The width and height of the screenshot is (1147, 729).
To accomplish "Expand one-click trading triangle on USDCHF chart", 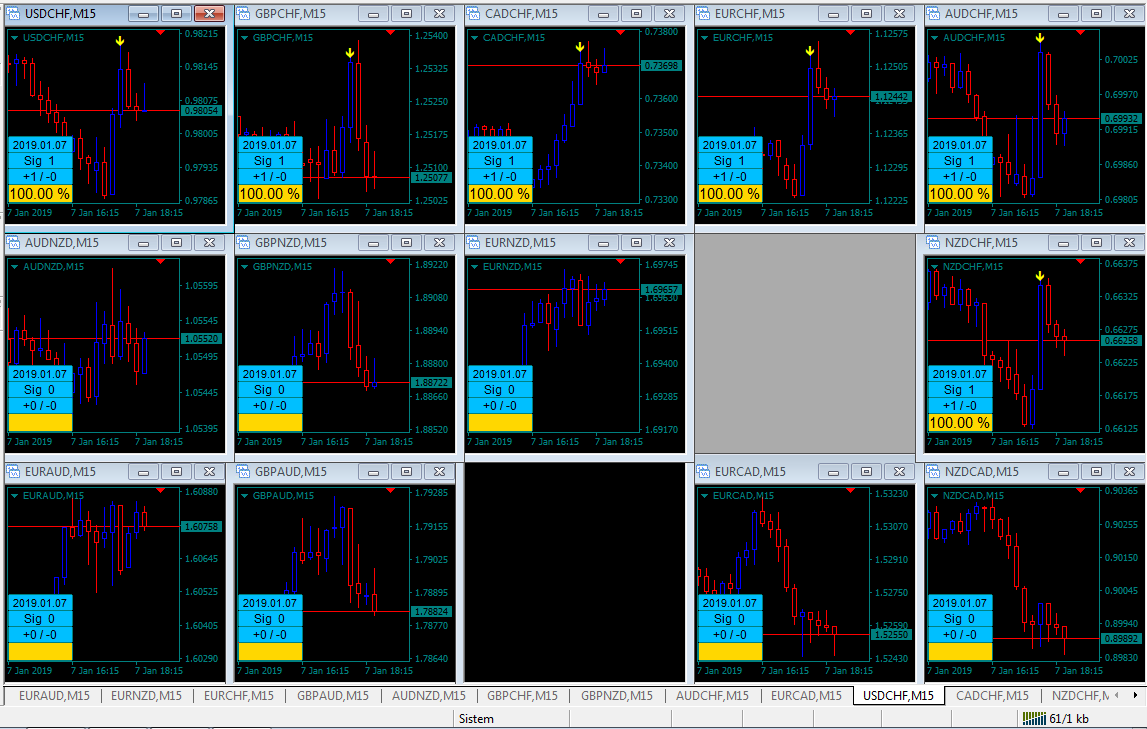I will click(14, 37).
